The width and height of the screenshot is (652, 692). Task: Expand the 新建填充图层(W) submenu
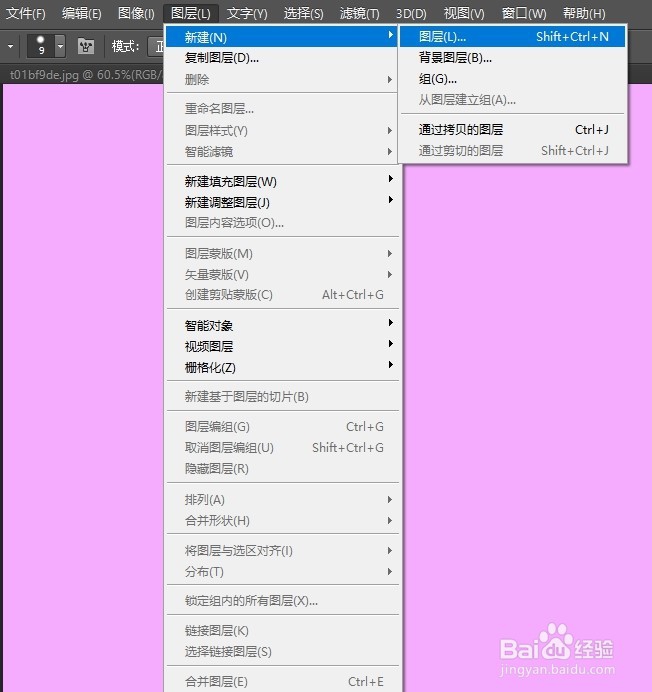283,181
